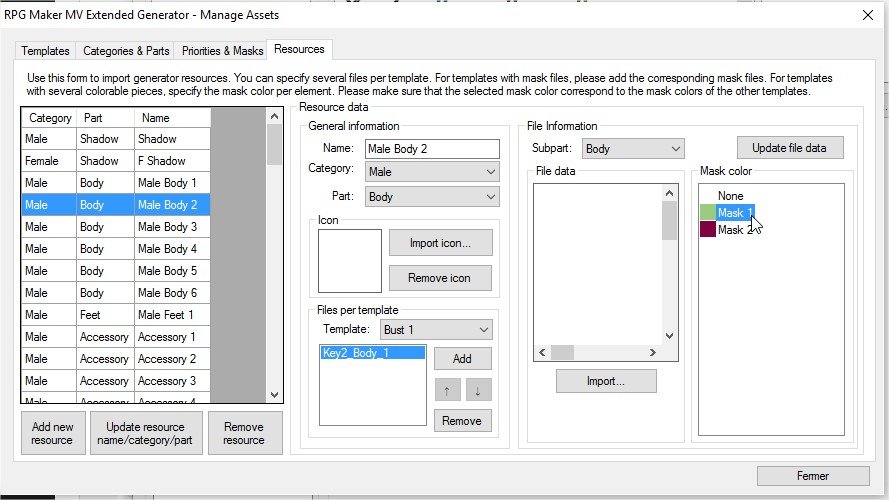
Task: Click the Add new resource button
Action: [53, 433]
